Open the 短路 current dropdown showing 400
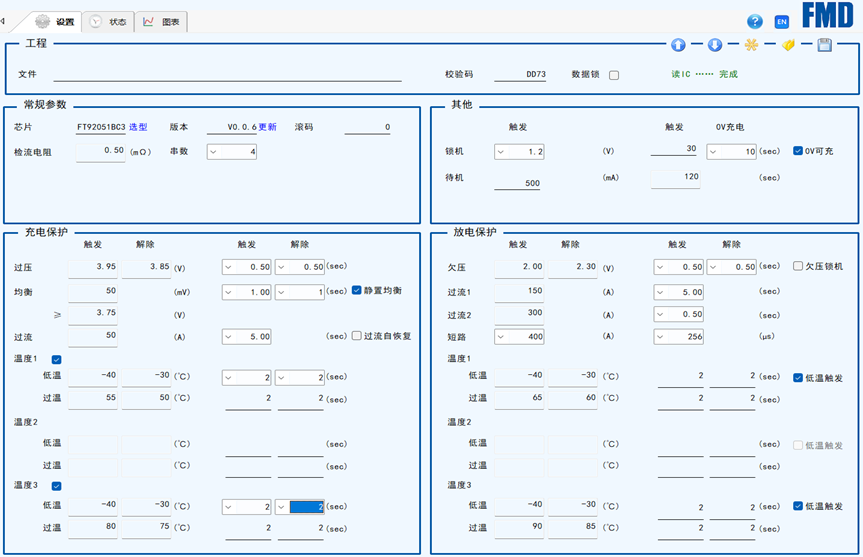Image resolution: width=863 pixels, height=557 pixels. [x=519, y=337]
